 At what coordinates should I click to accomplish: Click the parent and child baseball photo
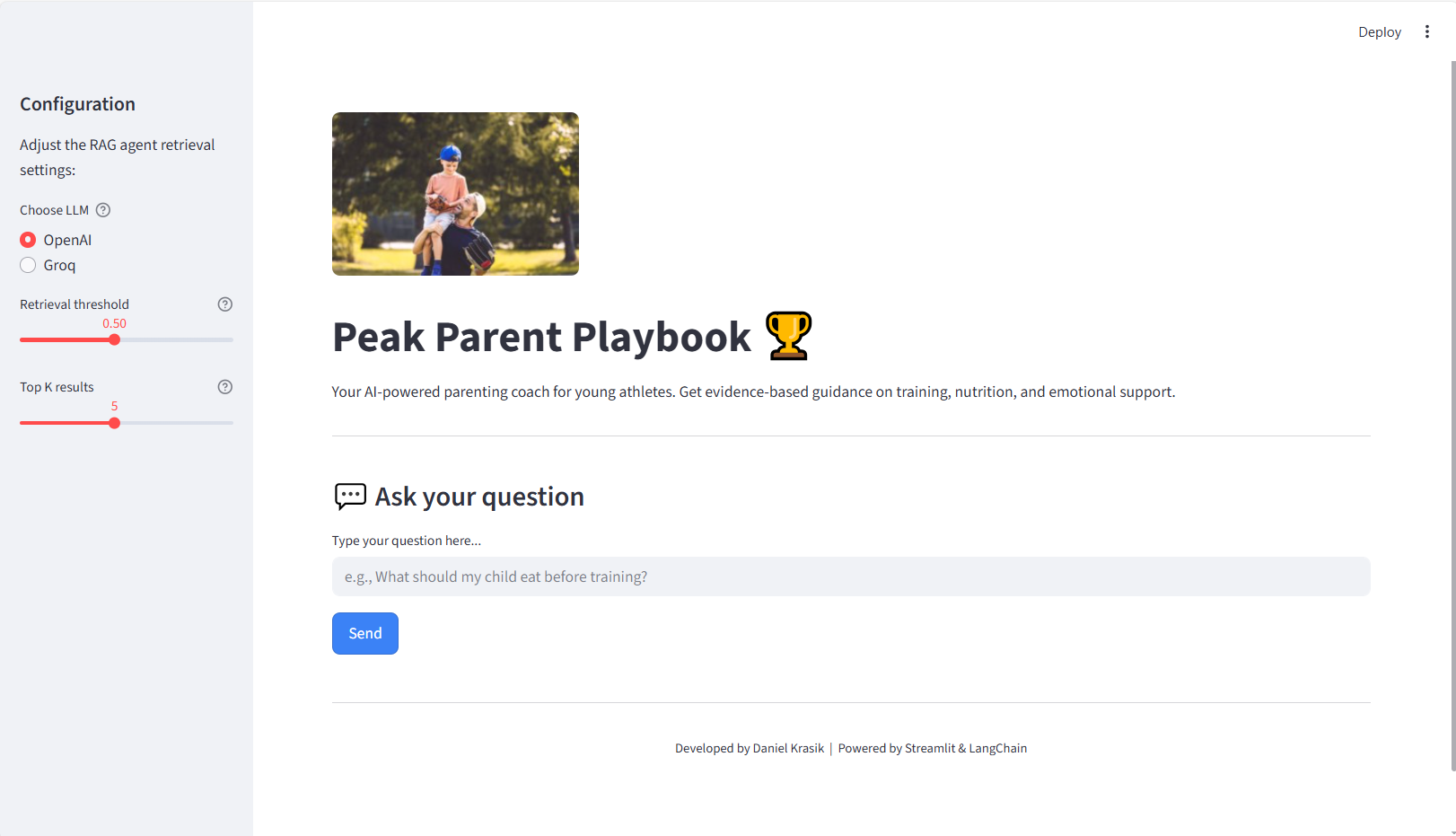(x=455, y=194)
